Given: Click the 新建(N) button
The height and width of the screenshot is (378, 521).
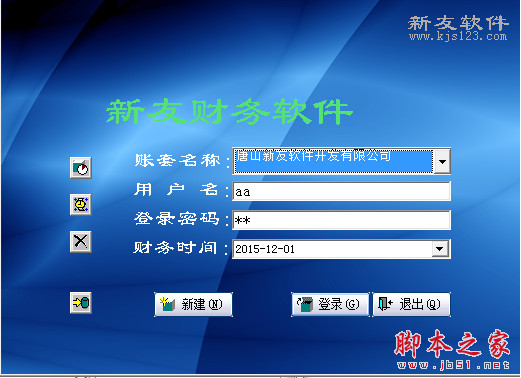Looking at the screenshot, I should point(193,304).
